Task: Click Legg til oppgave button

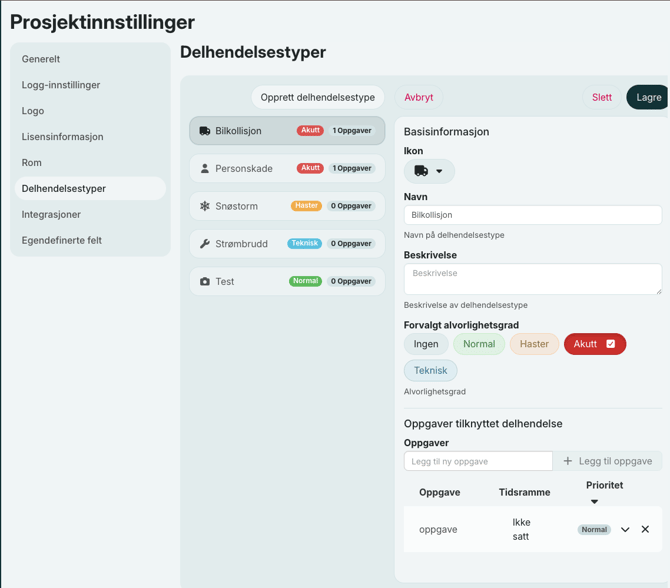Action: click(607, 461)
